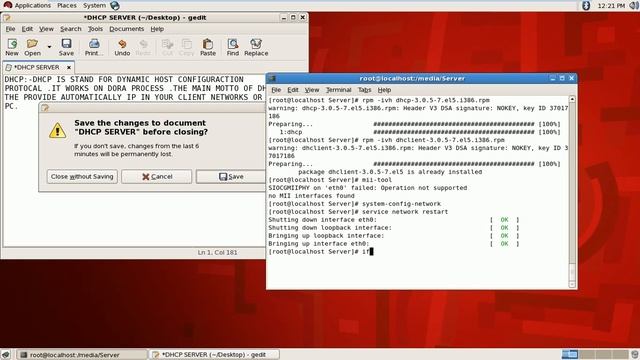Click the Copy icon in gedit toolbar
640x360 pixels.
[187, 47]
